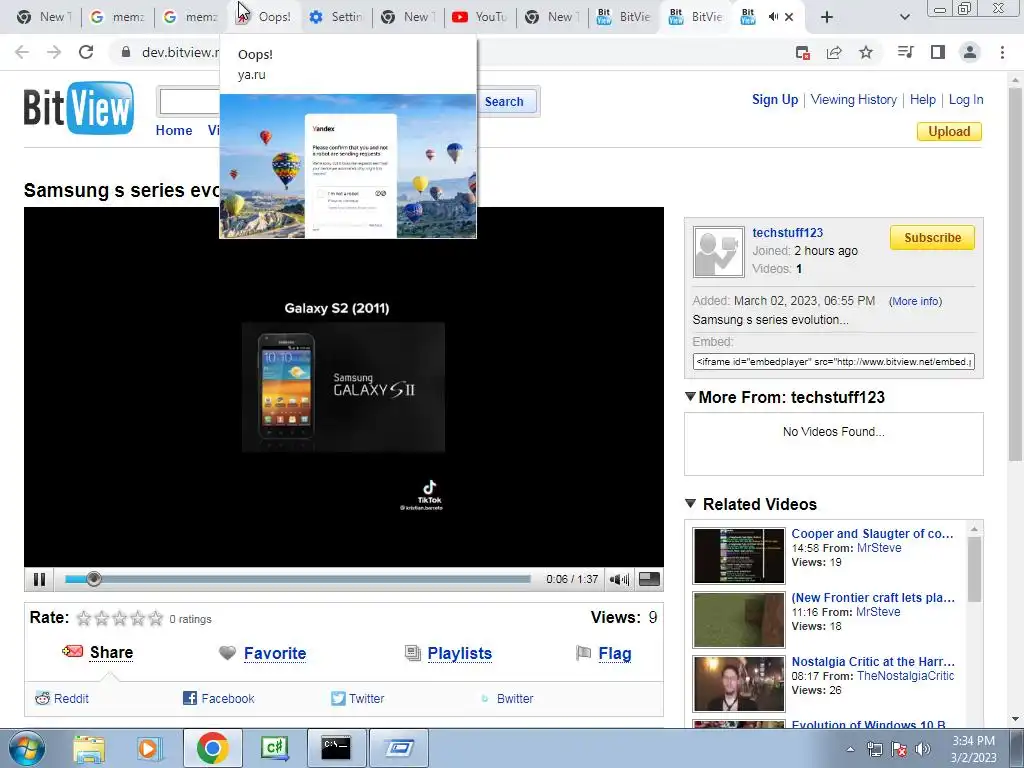Viewport: 1024px width, 768px height.
Task: Click the Chrome taskbar icon
Action: (x=212, y=748)
